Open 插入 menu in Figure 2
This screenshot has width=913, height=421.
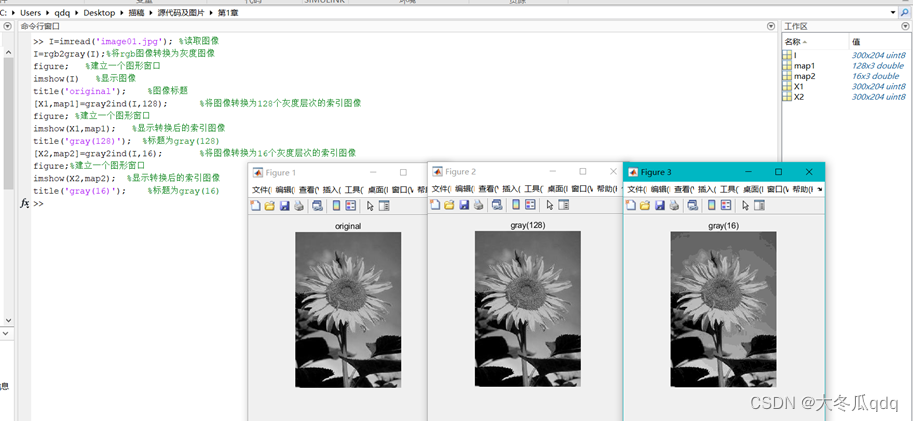point(511,189)
